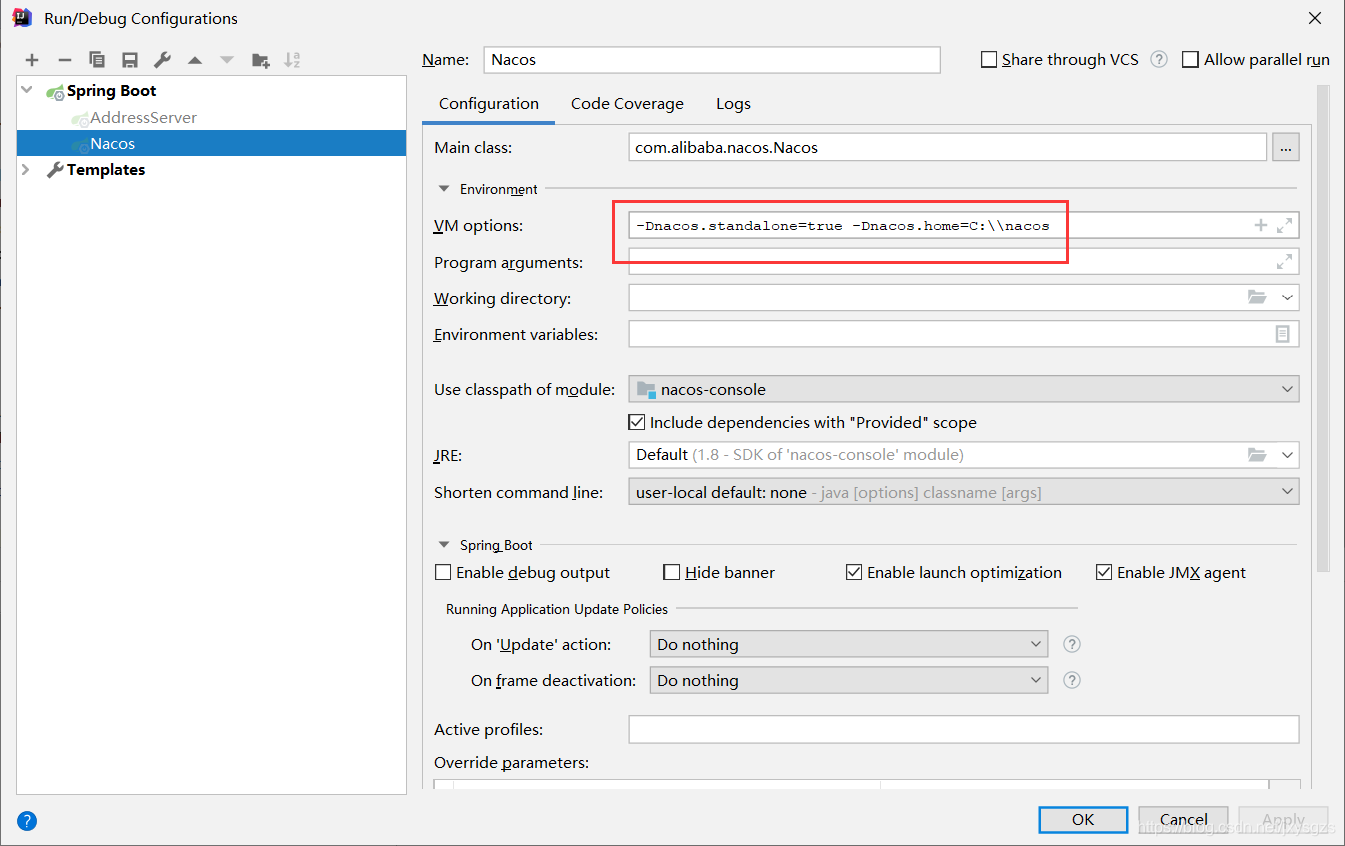Click the Templates wrench icon in tree
This screenshot has height=846, width=1345.
pos(55,170)
